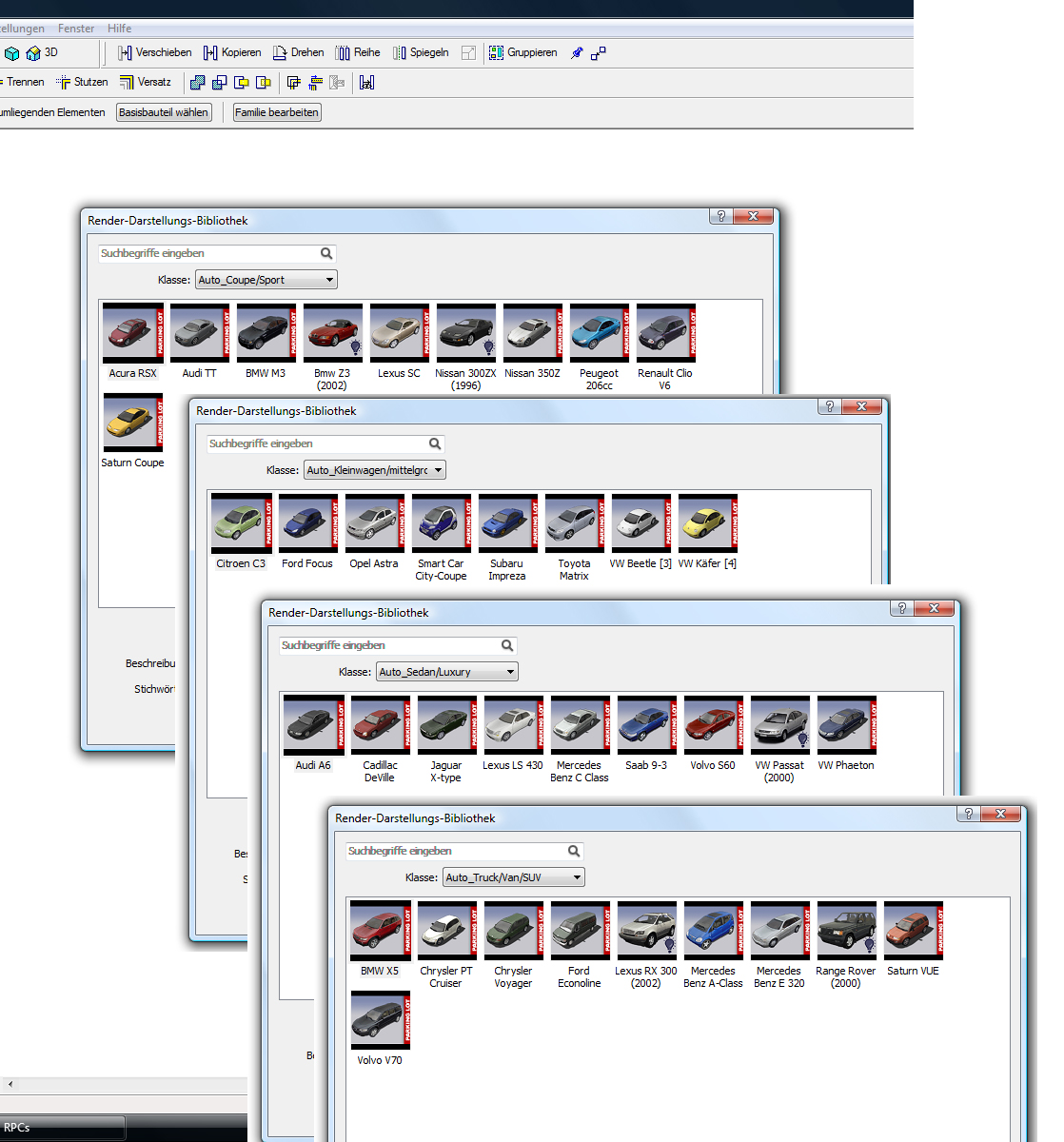
Task: Click the left arrow of the horizontal scrollbar
Action: [x=10, y=1084]
